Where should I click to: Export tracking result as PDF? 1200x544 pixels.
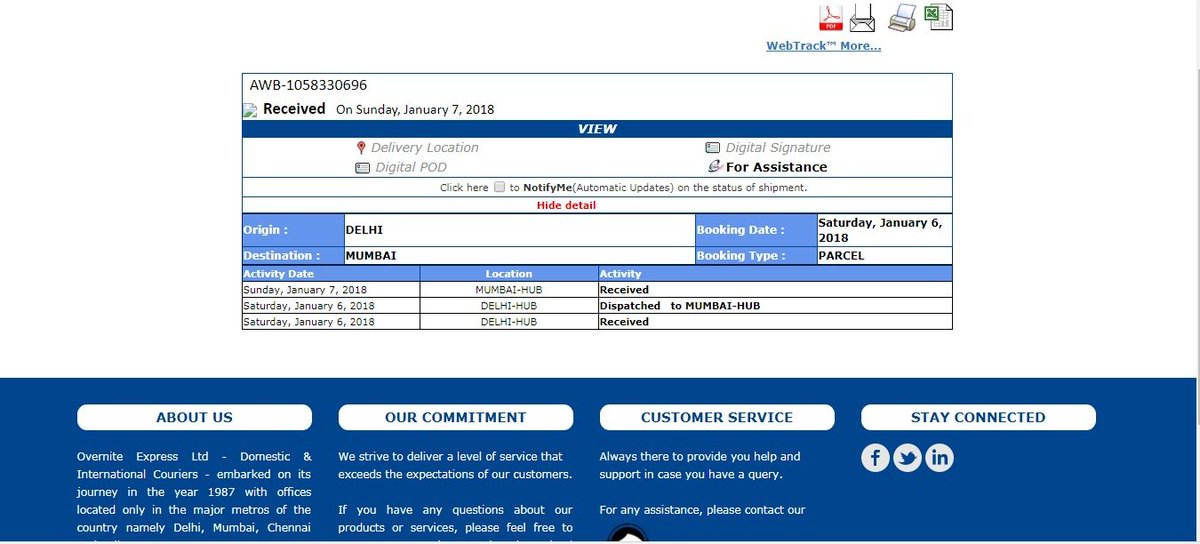[x=833, y=18]
